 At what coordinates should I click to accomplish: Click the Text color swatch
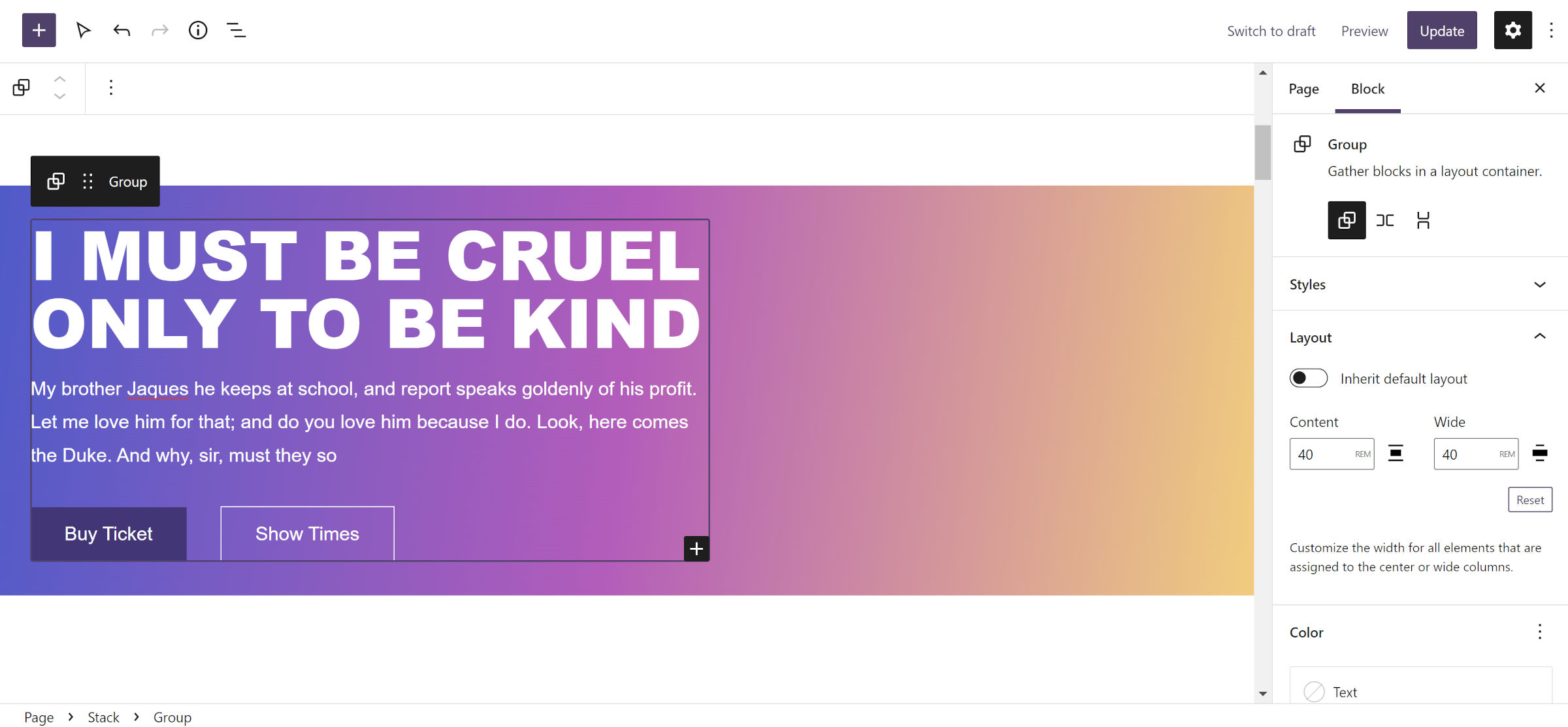[x=1315, y=691]
